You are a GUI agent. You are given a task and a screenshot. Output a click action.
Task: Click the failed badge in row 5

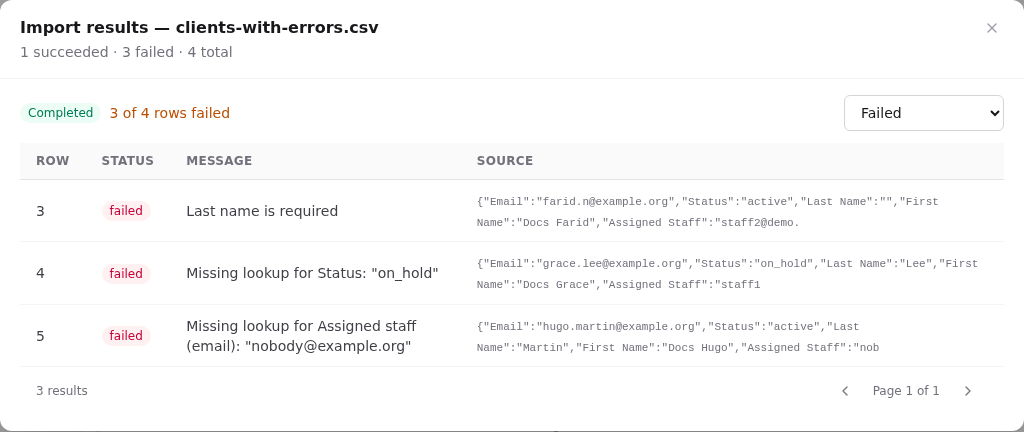(x=126, y=335)
